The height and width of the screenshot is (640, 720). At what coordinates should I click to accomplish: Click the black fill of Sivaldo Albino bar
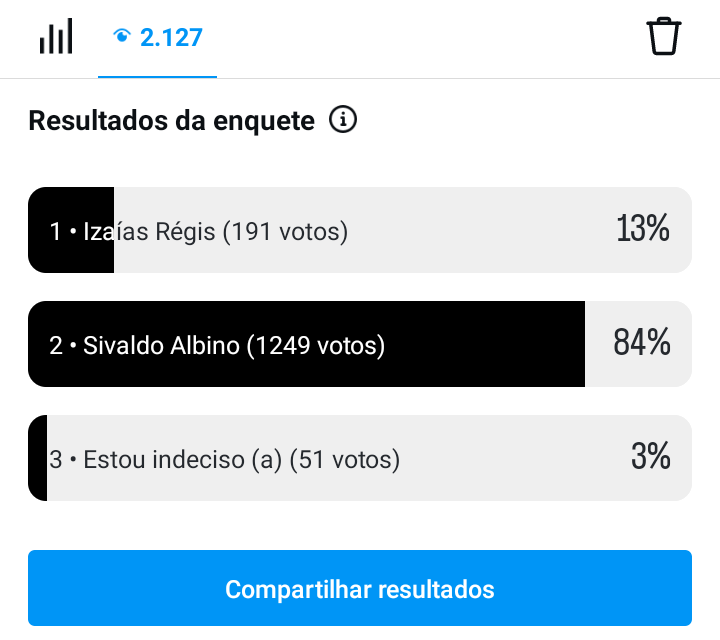pyautogui.click(x=306, y=344)
